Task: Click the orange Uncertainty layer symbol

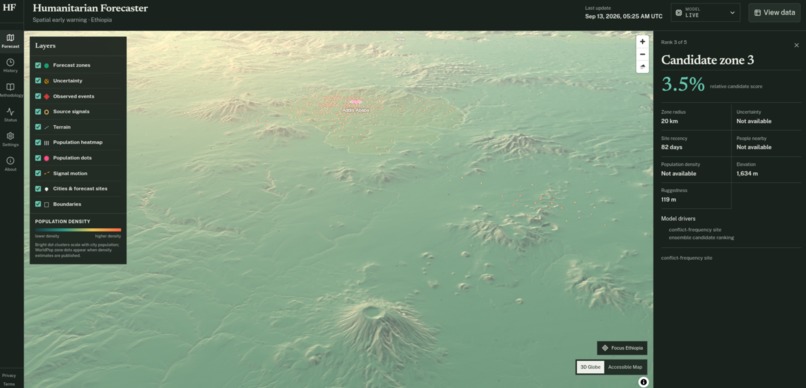Action: click(x=46, y=81)
